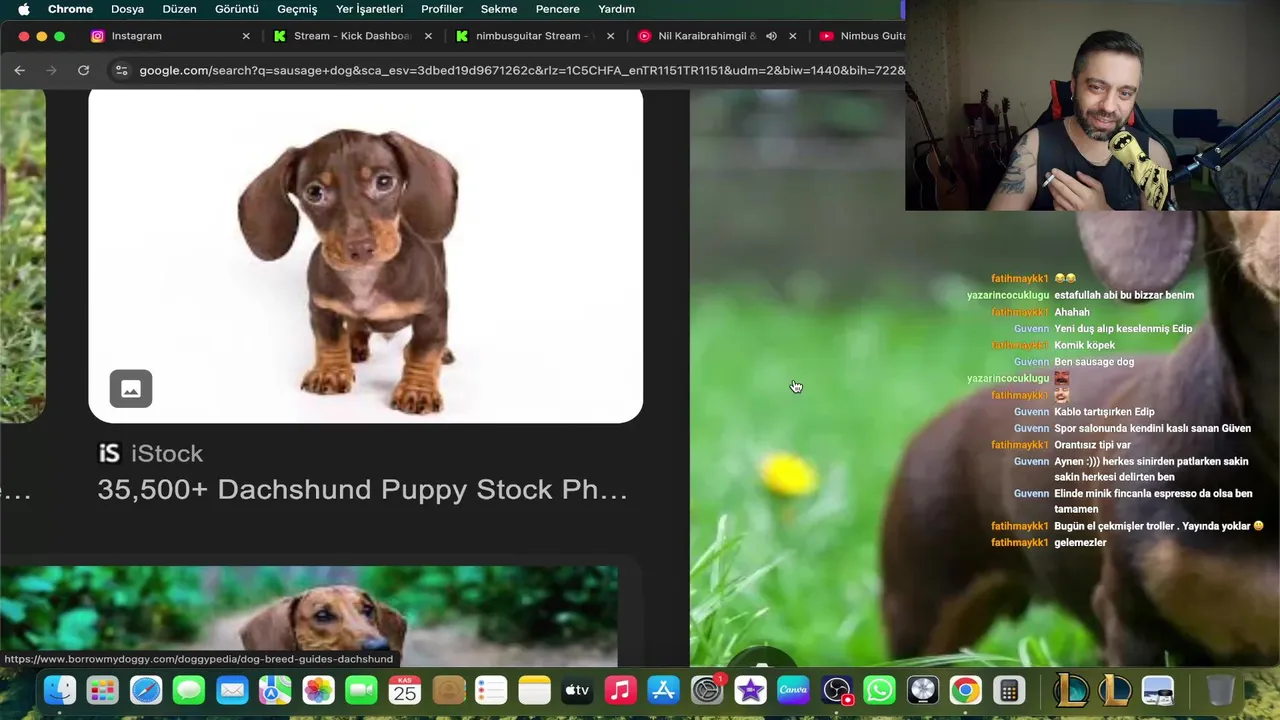Go back to the previous page
1280x720 pixels.
[x=20, y=70]
